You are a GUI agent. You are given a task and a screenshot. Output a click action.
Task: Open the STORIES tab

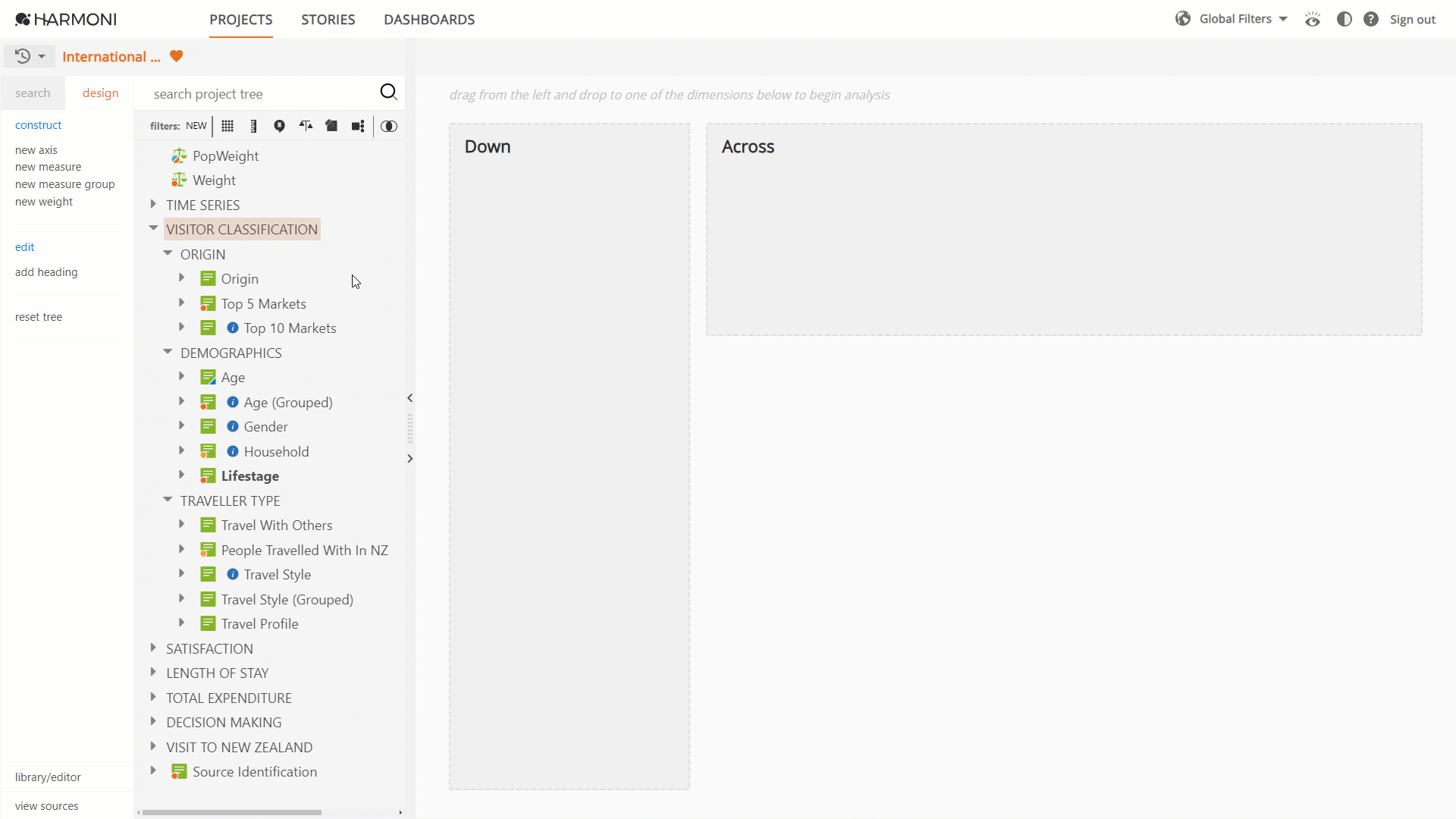(328, 20)
